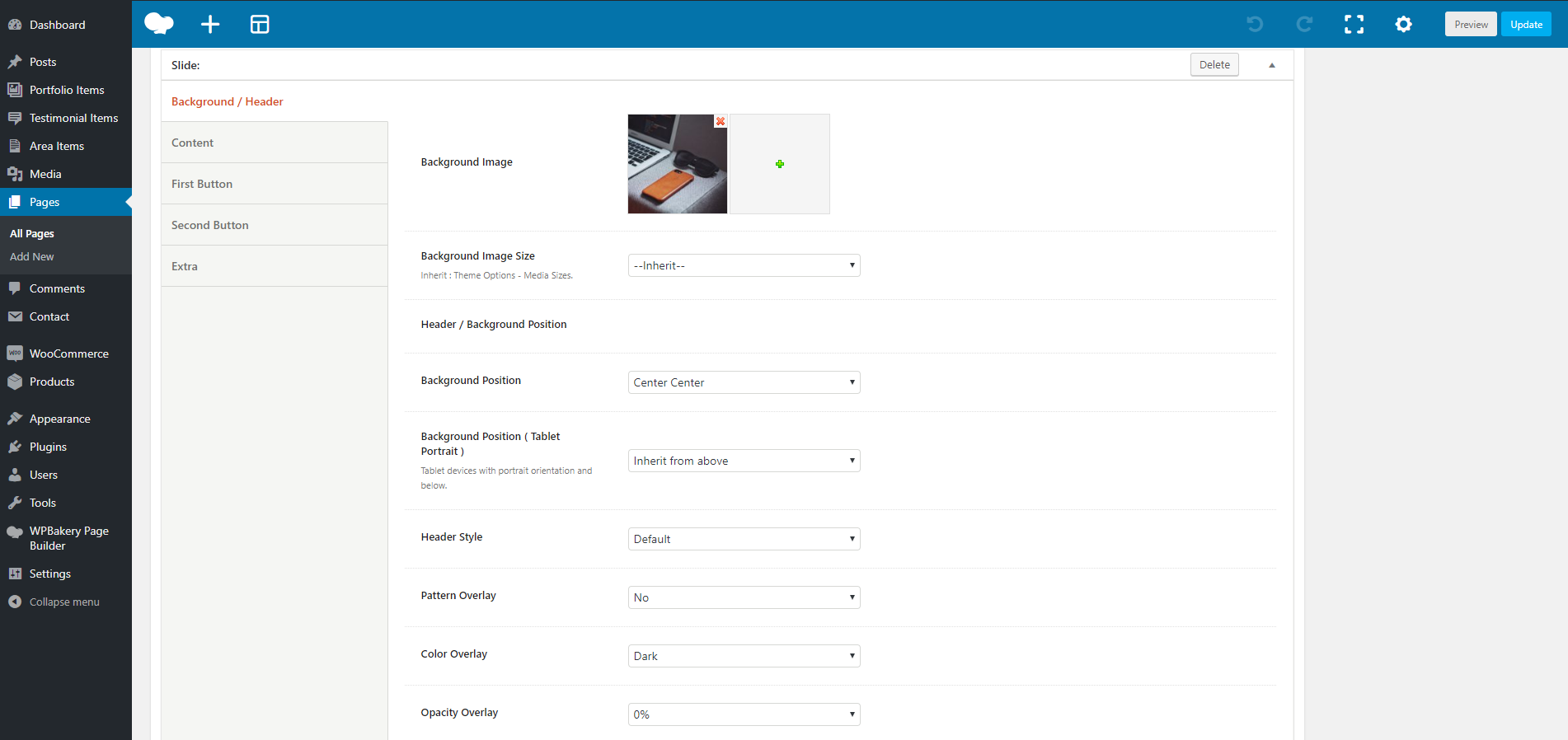Image resolution: width=1568 pixels, height=740 pixels.
Task: Add a new element with plus icon
Action: [210, 24]
